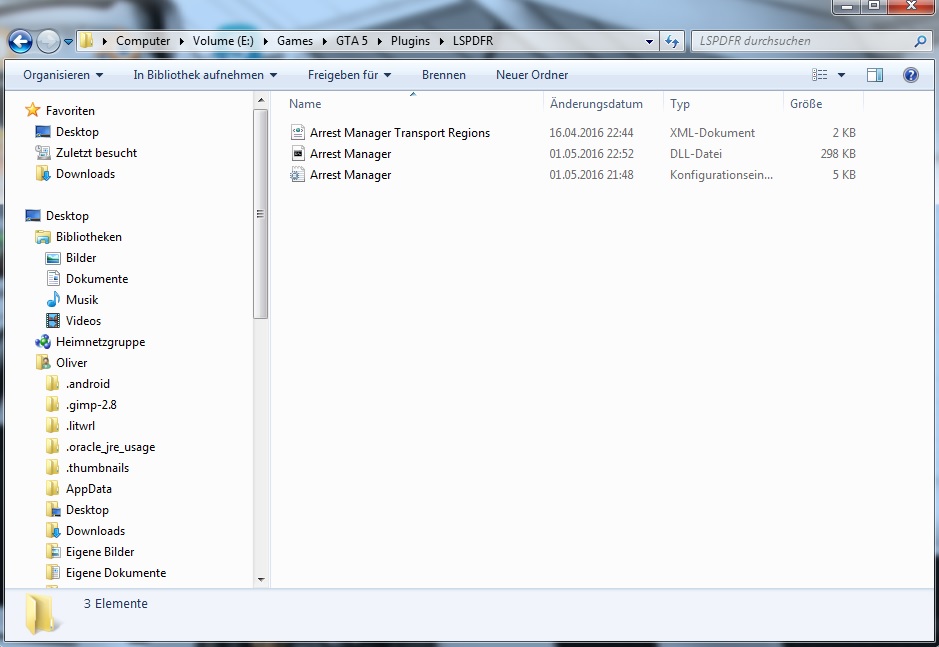Create a folder with Neuer Ordner
This screenshot has width=939, height=647.
click(x=532, y=75)
